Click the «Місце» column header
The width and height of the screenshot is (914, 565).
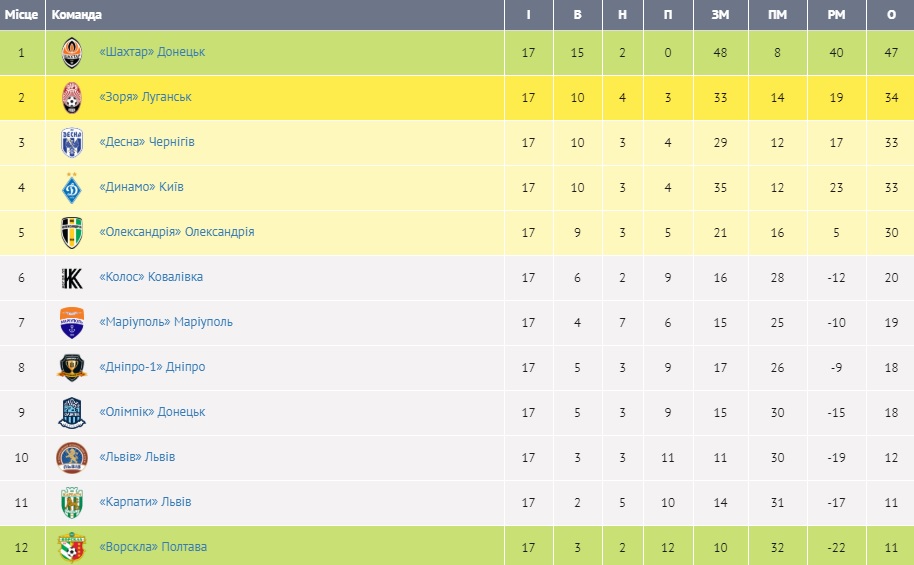(x=22, y=15)
